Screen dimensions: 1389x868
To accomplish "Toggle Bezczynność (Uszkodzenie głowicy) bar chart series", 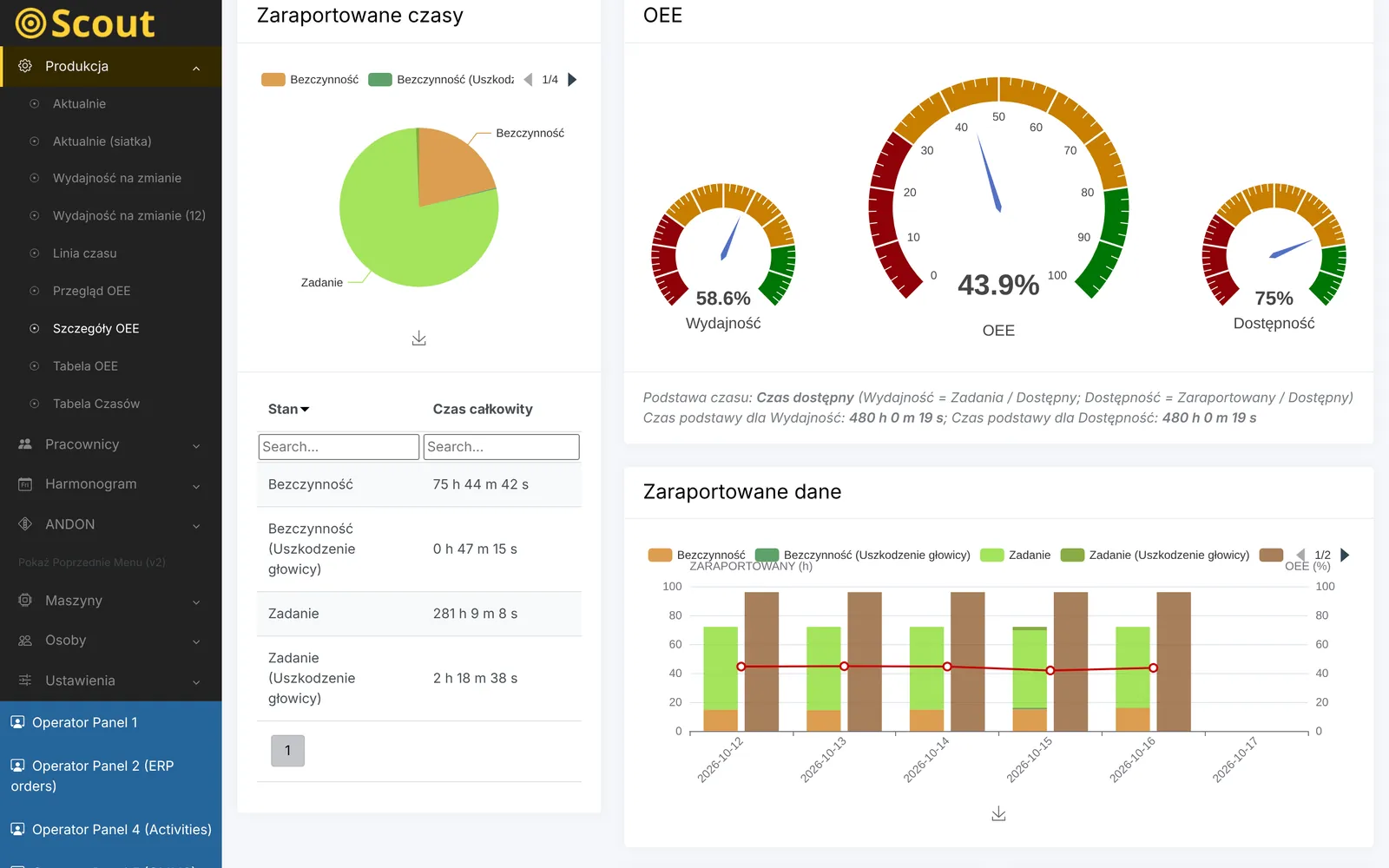I will [x=862, y=556].
